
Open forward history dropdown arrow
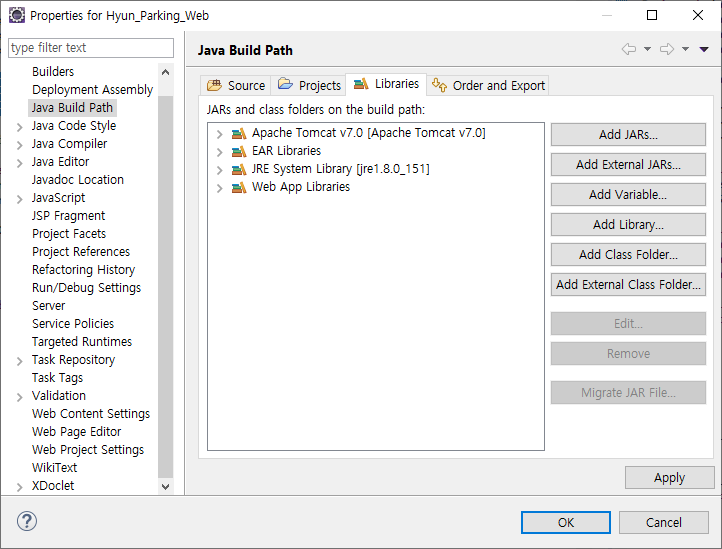tap(685, 49)
